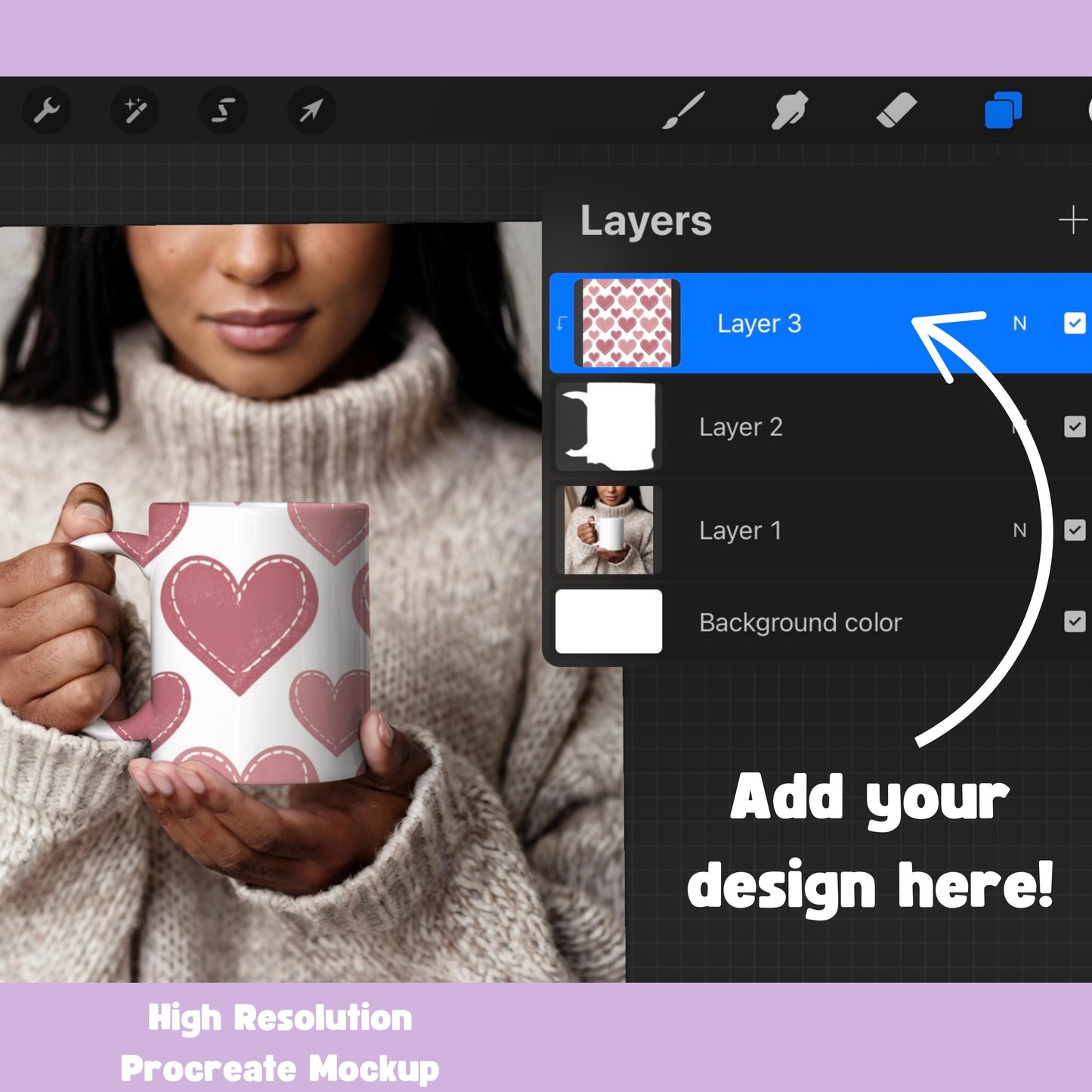This screenshot has height=1092, width=1092.
Task: Tap the white Background color swatch
Action: (608, 622)
